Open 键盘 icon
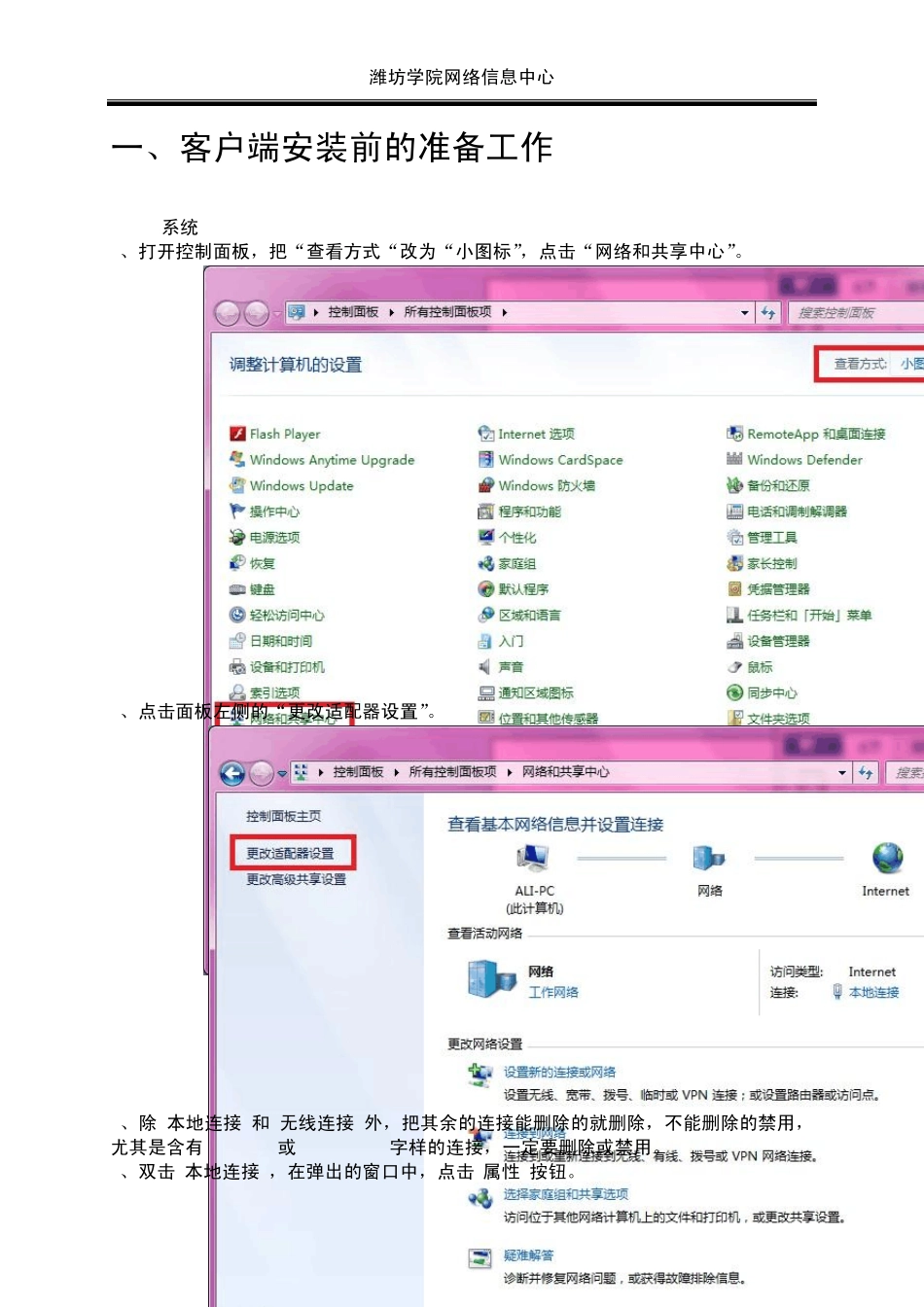This screenshot has width=924, height=1307. click(x=237, y=589)
